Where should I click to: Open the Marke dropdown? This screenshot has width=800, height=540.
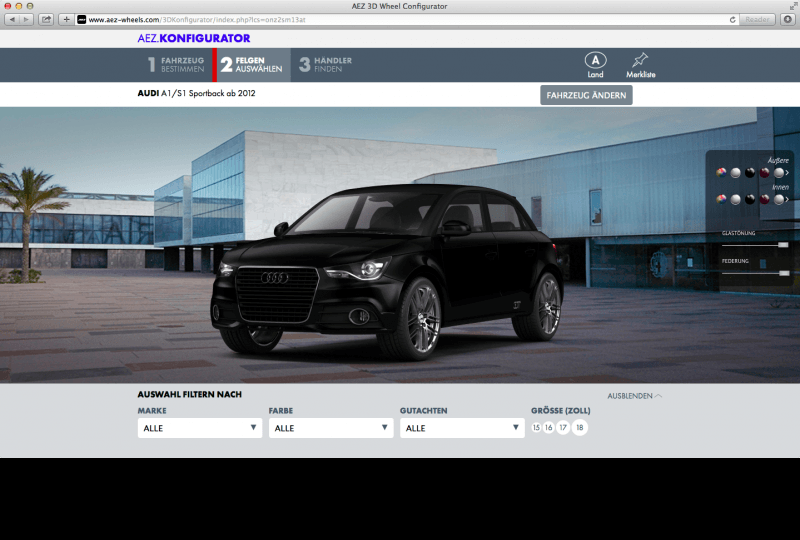click(199, 428)
